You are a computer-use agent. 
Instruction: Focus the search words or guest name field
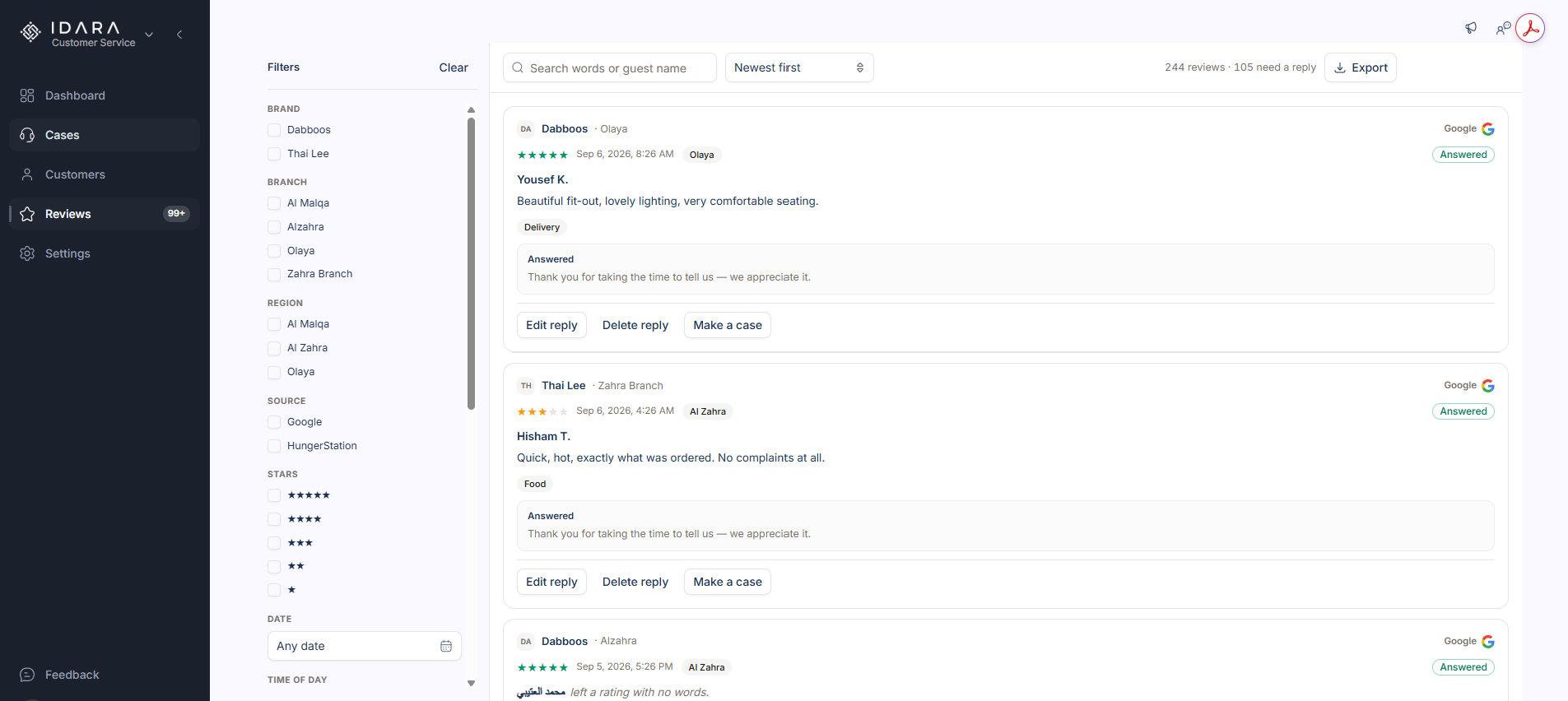coord(609,67)
